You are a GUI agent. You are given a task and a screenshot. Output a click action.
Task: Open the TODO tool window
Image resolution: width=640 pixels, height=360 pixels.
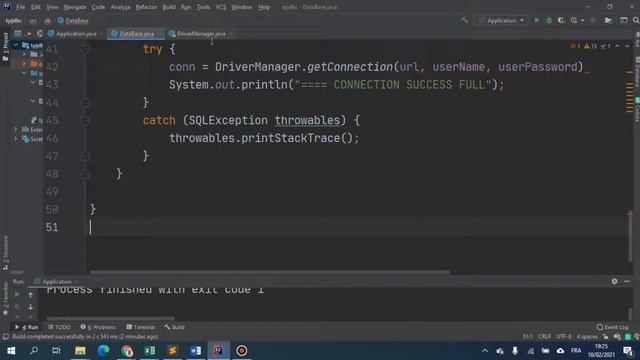pyautogui.click(x=60, y=327)
